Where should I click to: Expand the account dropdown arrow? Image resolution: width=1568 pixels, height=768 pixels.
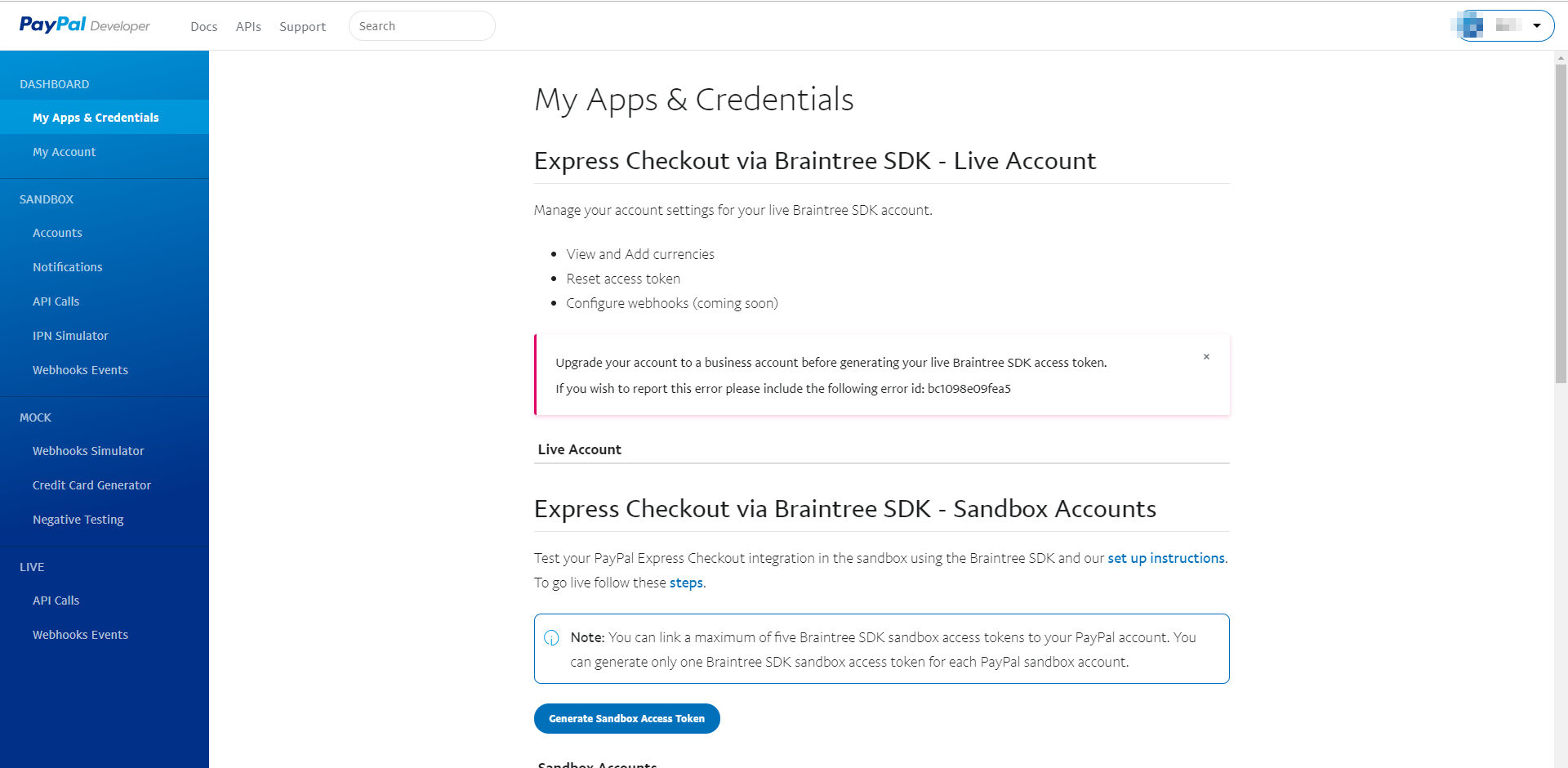tap(1537, 25)
